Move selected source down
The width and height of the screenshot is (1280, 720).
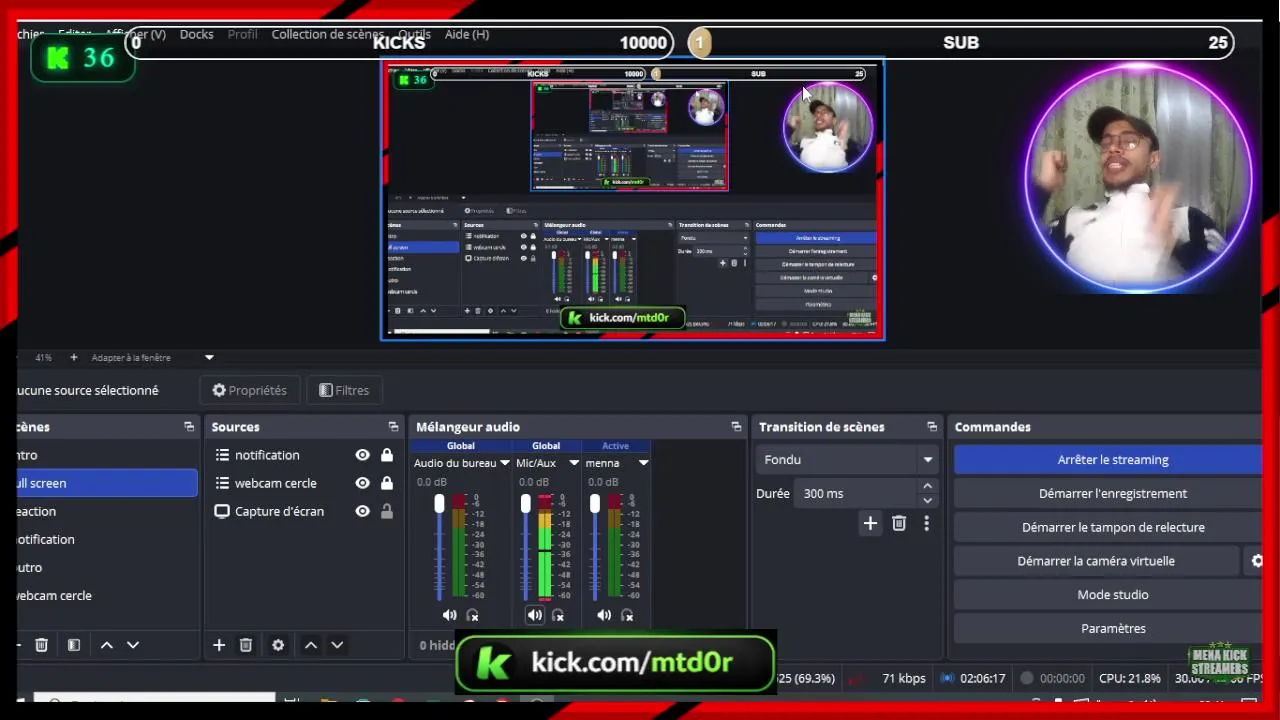pos(337,645)
